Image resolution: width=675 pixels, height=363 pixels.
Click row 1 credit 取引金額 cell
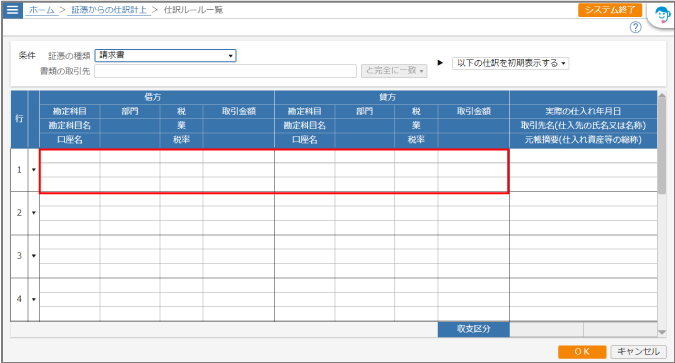pyautogui.click(x=474, y=156)
